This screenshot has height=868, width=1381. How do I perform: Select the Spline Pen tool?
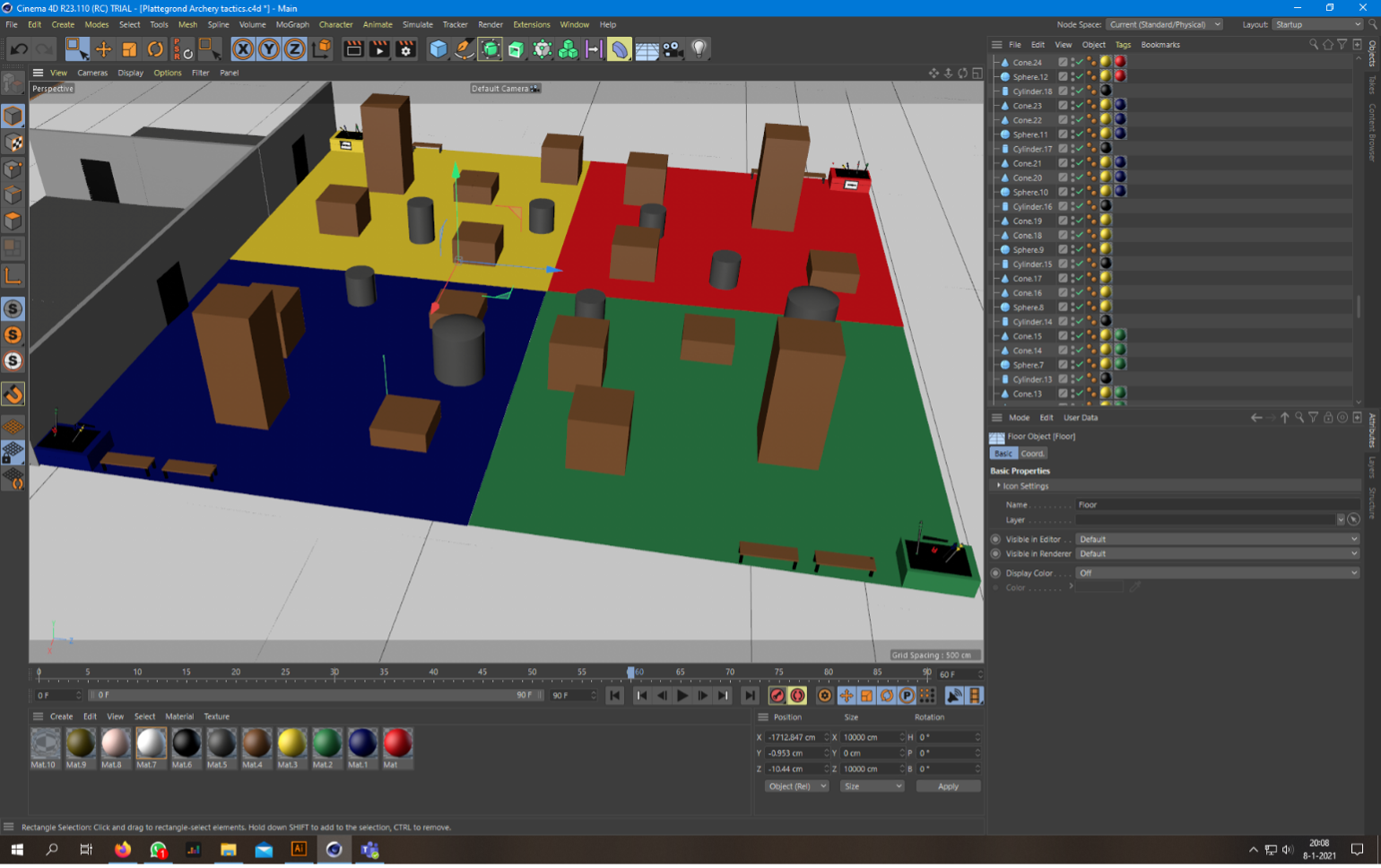tap(464, 49)
